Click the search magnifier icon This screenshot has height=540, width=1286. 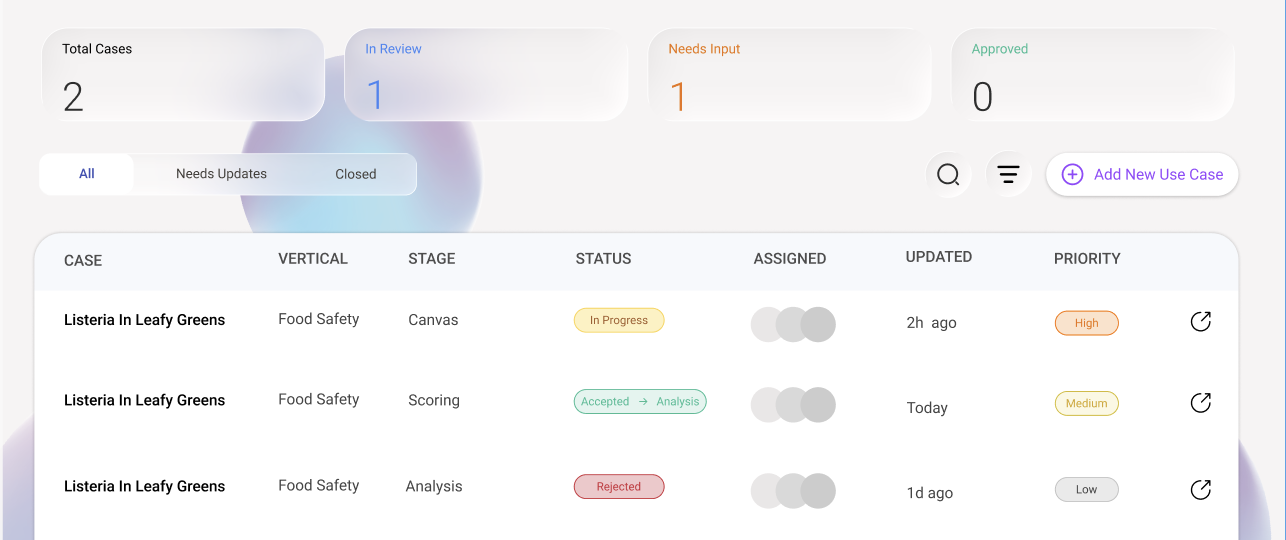tap(948, 175)
